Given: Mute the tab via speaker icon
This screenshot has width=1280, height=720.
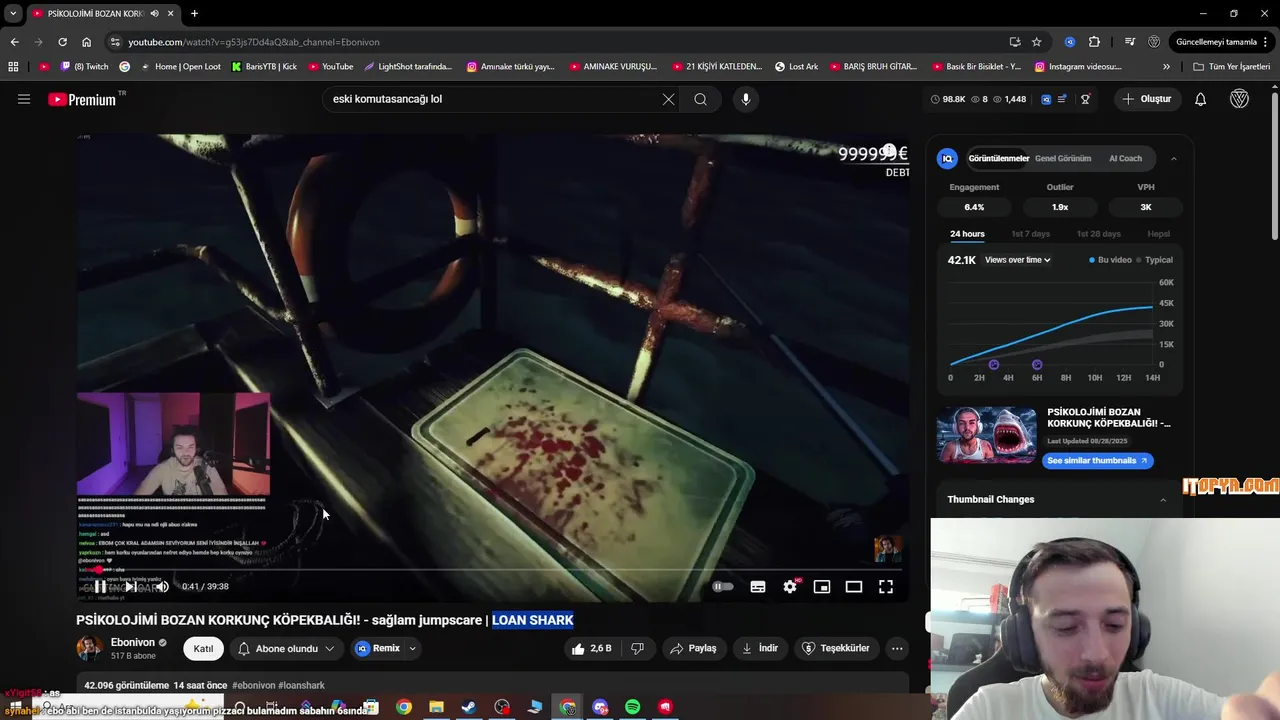Looking at the screenshot, I should 154,14.
